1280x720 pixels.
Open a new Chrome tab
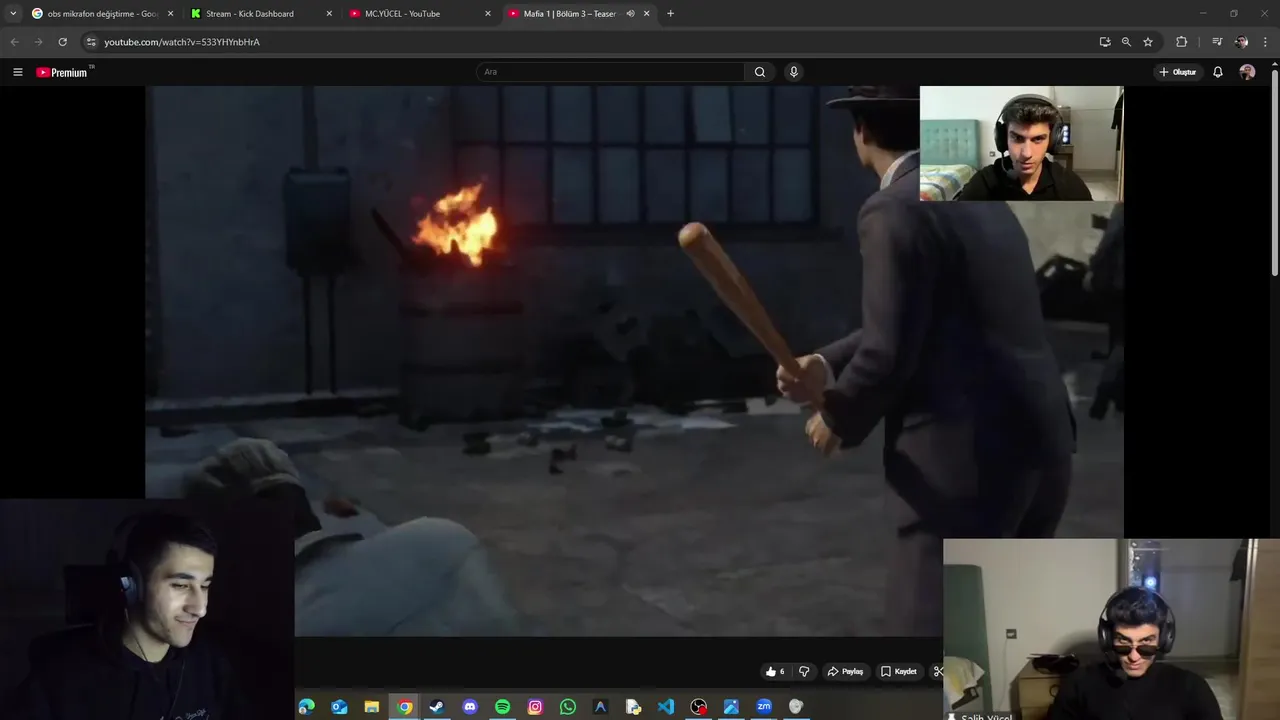[x=670, y=14]
